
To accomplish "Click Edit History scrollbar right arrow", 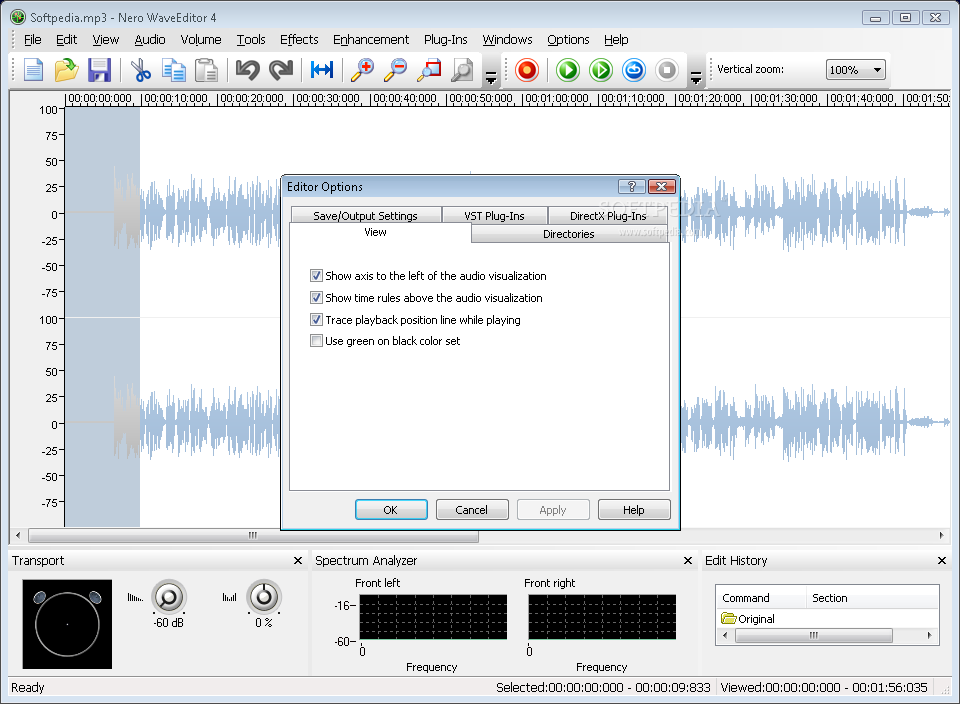I will click(929, 635).
